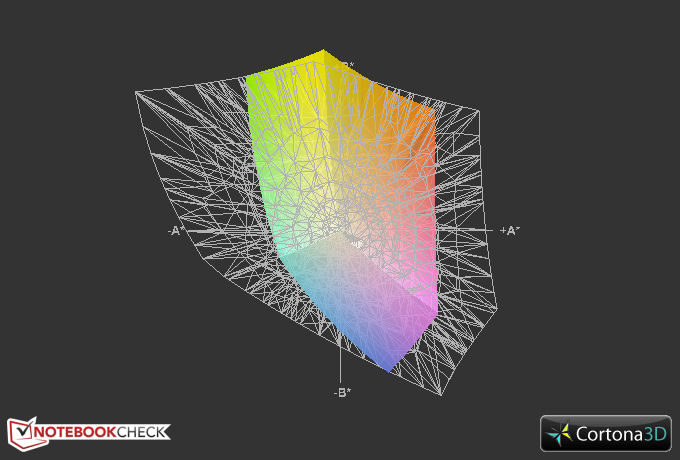Click the wireframe's top-left corner vertex
The image size is (680, 460).
(137, 92)
